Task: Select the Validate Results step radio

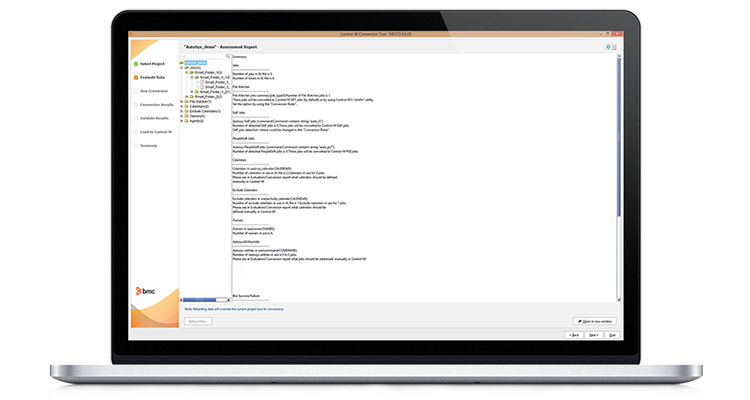Action: [135, 118]
